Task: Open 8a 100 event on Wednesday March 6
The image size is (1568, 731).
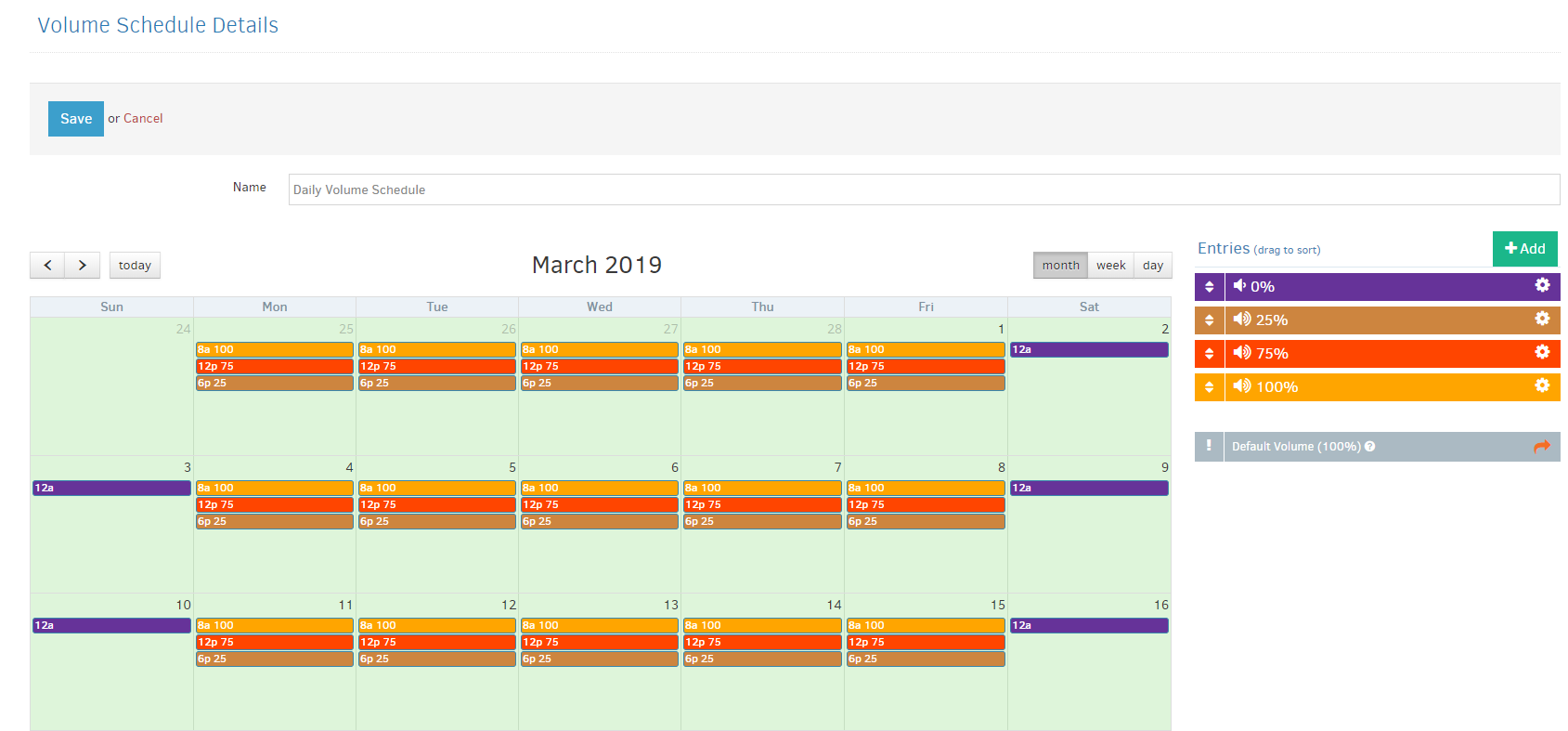Action: pyautogui.click(x=600, y=489)
